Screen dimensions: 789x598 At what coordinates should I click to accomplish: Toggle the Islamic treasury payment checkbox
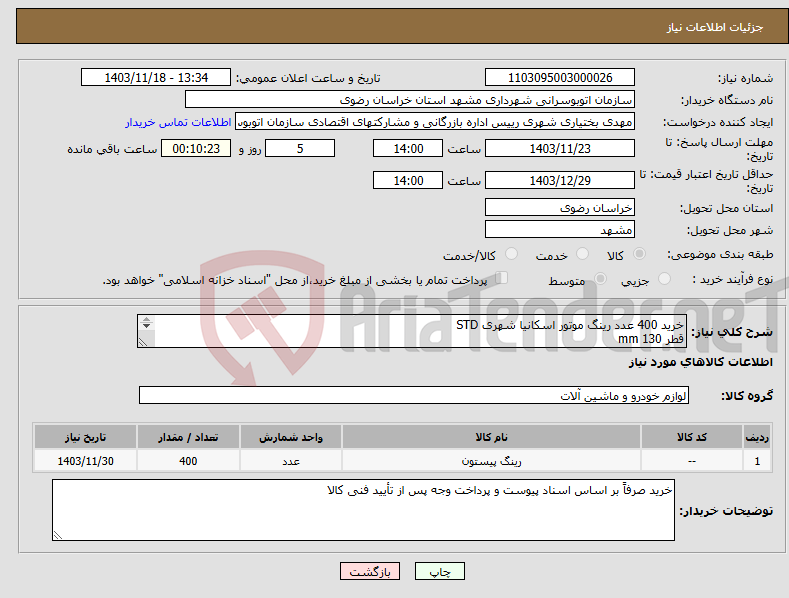pyautogui.click(x=502, y=277)
